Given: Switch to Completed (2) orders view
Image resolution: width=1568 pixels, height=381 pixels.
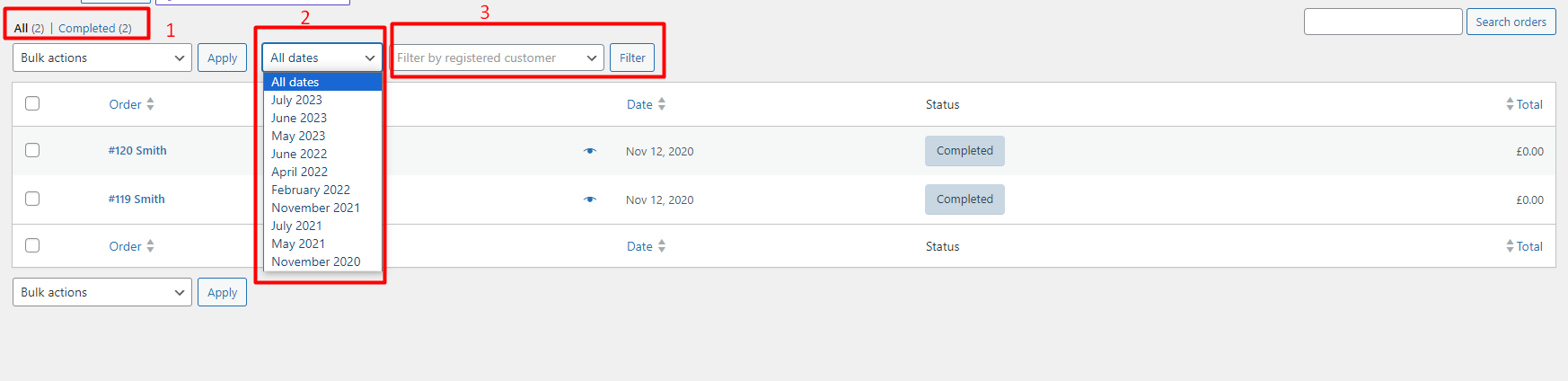Looking at the screenshot, I should pos(95,28).
